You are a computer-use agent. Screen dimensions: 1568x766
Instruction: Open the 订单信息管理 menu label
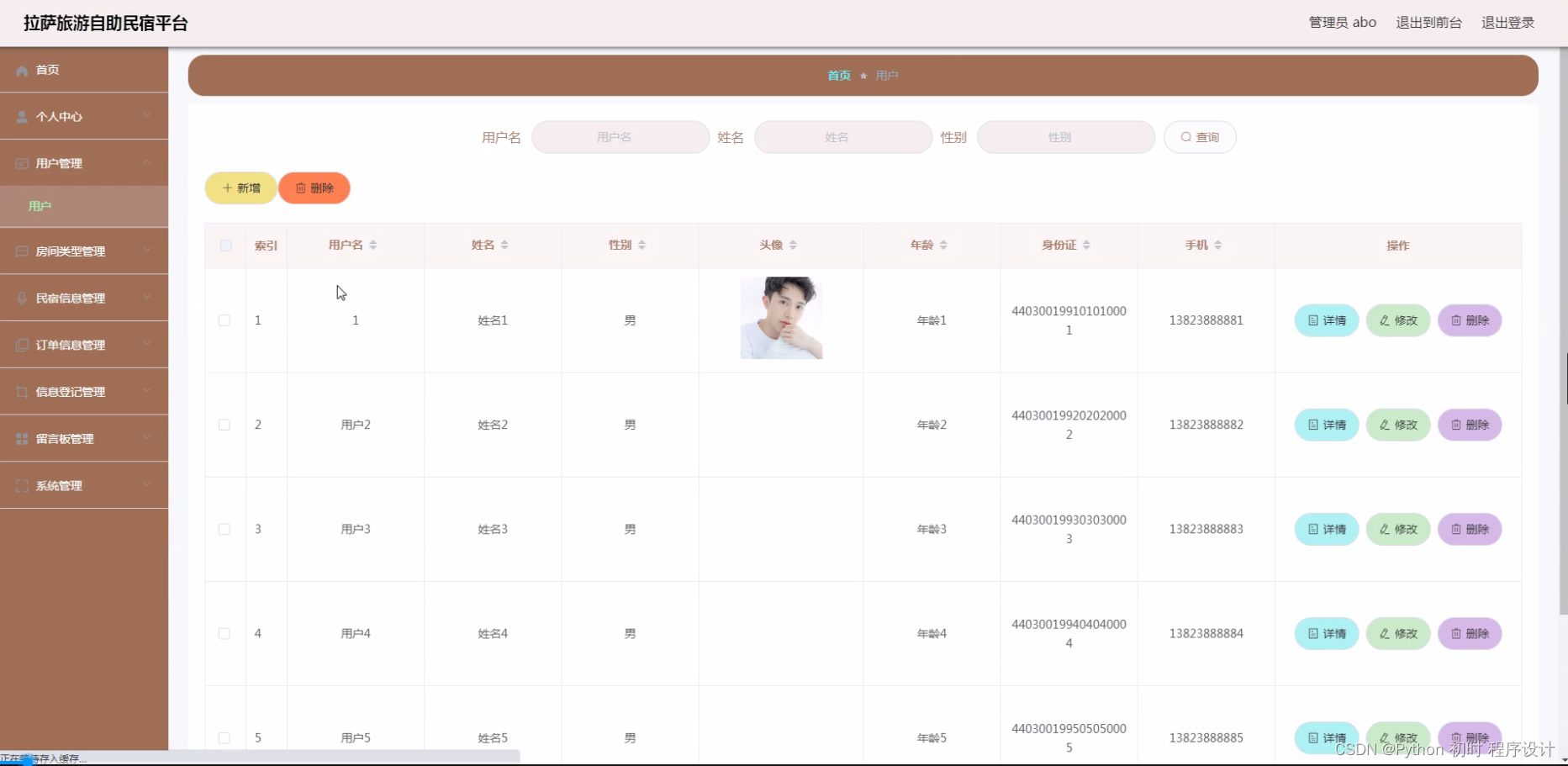pos(71,345)
